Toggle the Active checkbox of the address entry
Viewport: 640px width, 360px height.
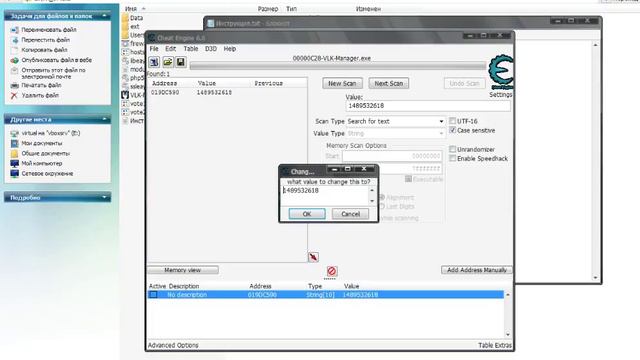153,294
